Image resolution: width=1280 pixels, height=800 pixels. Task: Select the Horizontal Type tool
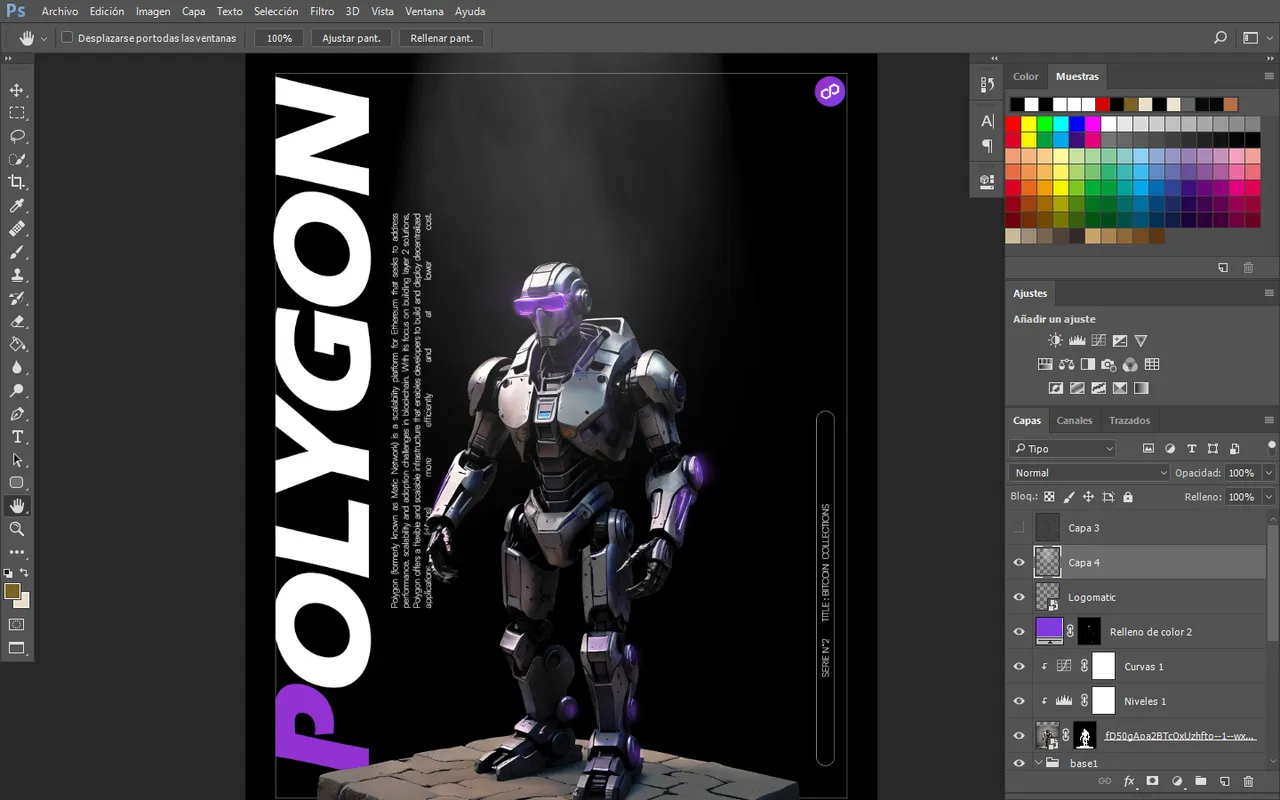tap(17, 437)
